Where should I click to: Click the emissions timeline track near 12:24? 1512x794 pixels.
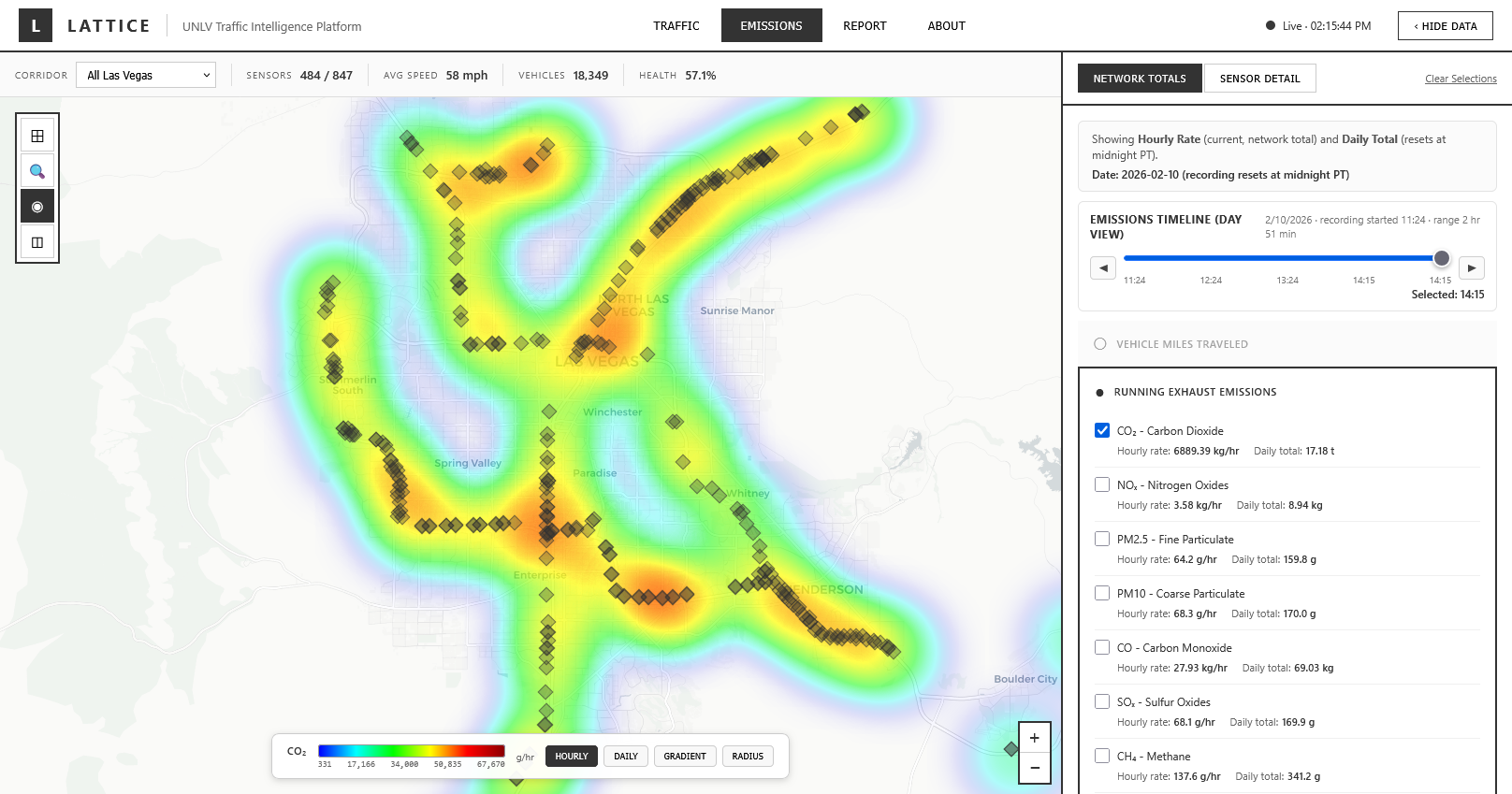pyautogui.click(x=1211, y=258)
